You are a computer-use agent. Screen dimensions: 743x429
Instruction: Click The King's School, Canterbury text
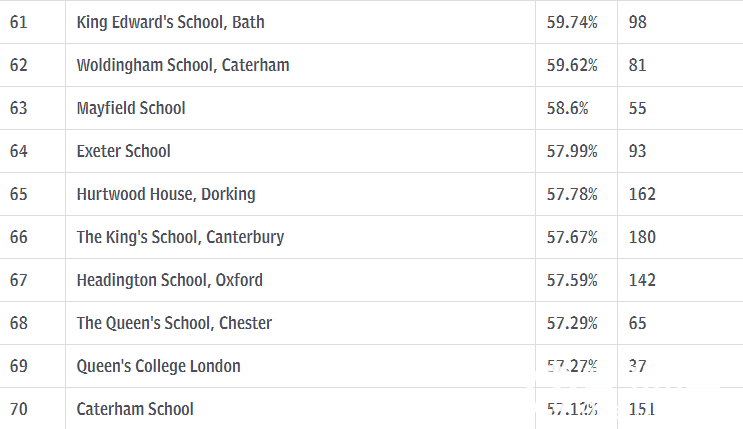click(x=181, y=237)
